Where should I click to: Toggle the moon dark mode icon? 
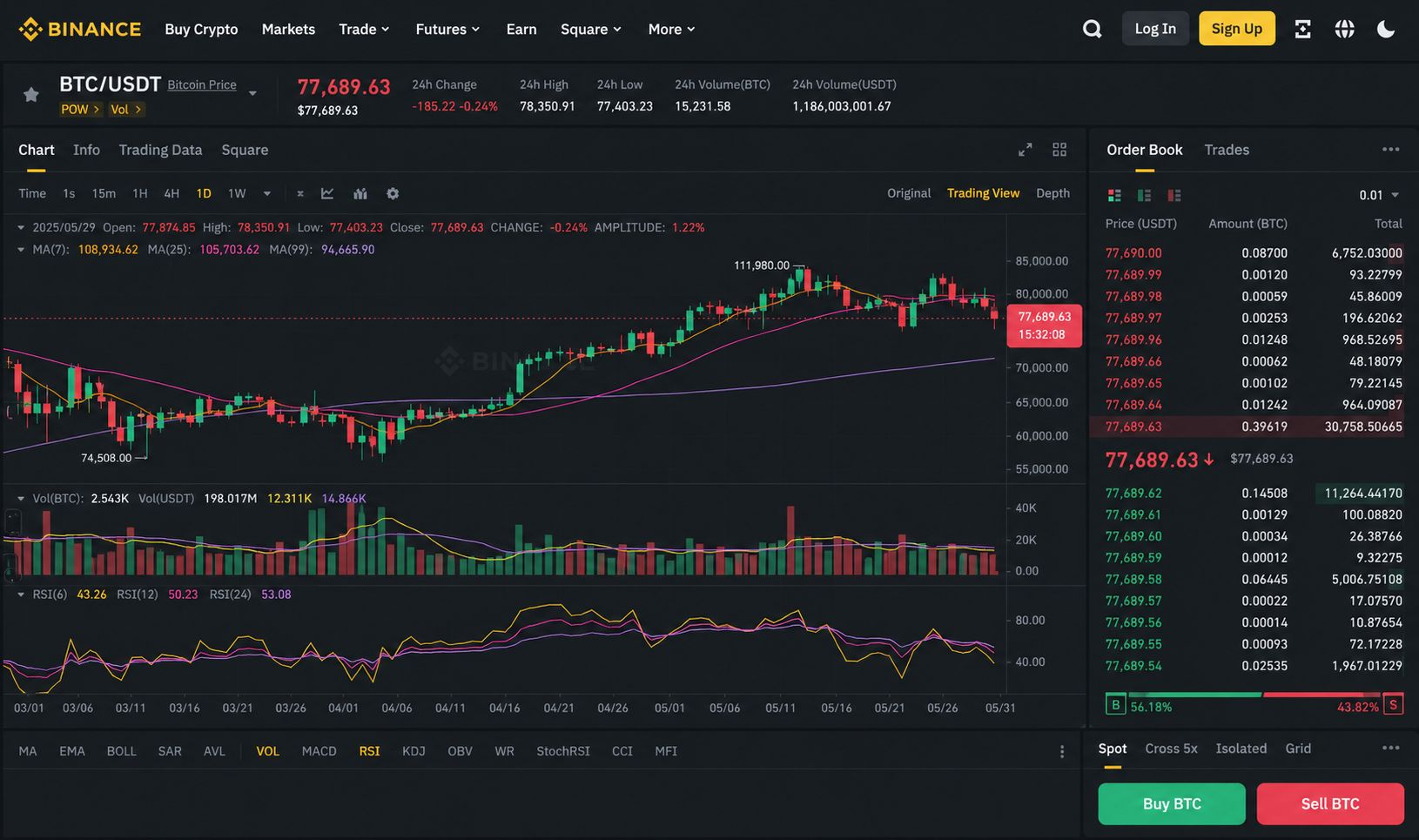pyautogui.click(x=1386, y=29)
